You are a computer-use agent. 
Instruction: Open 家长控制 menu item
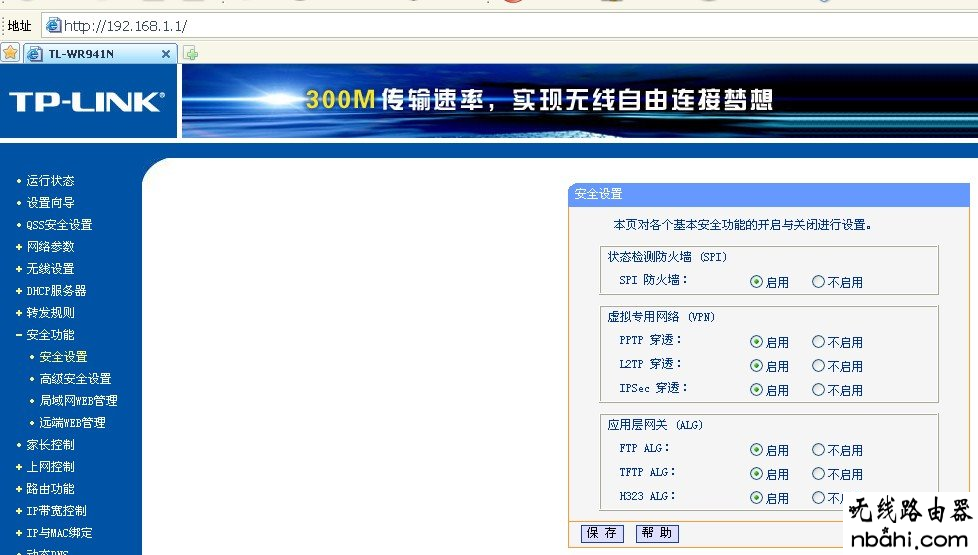[x=50, y=445]
